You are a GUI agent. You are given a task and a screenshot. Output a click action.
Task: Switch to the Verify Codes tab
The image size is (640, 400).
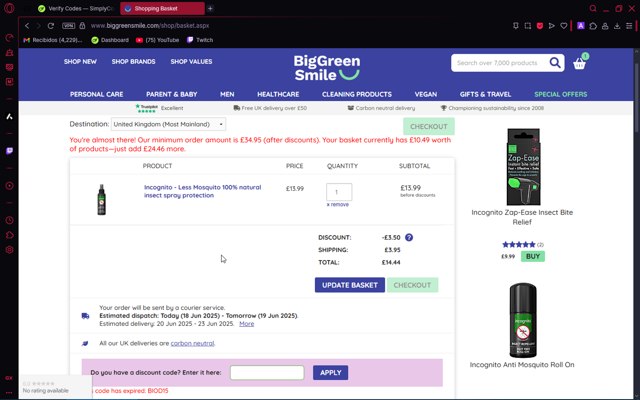pos(76,8)
